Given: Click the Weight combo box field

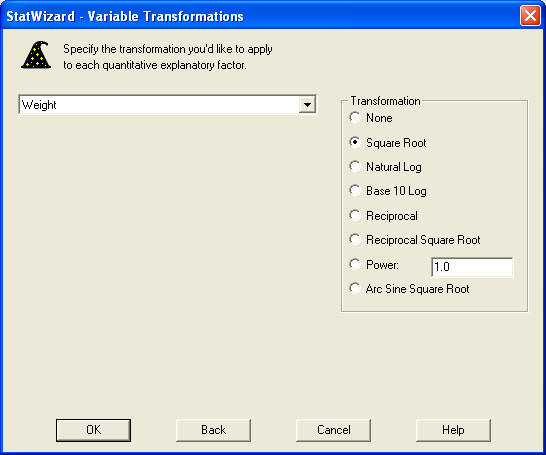Looking at the screenshot, I should tap(167, 104).
